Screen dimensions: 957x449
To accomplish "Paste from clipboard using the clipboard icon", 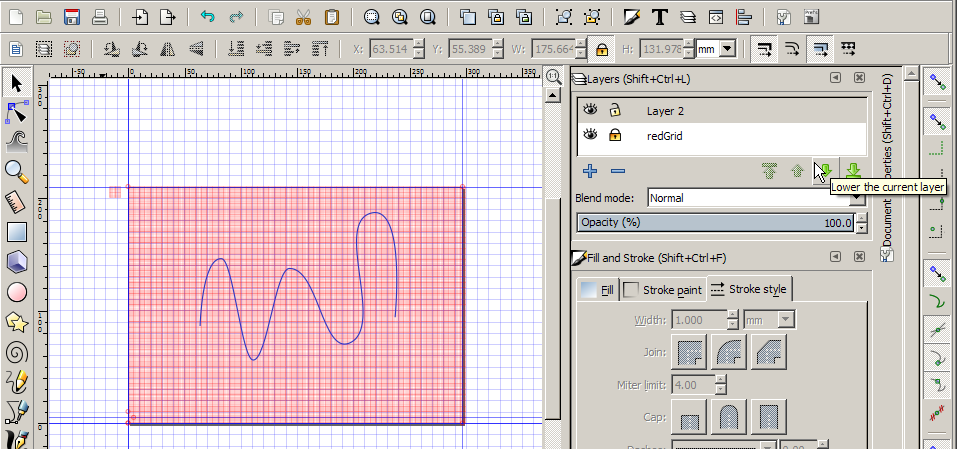I will pyautogui.click(x=331, y=16).
